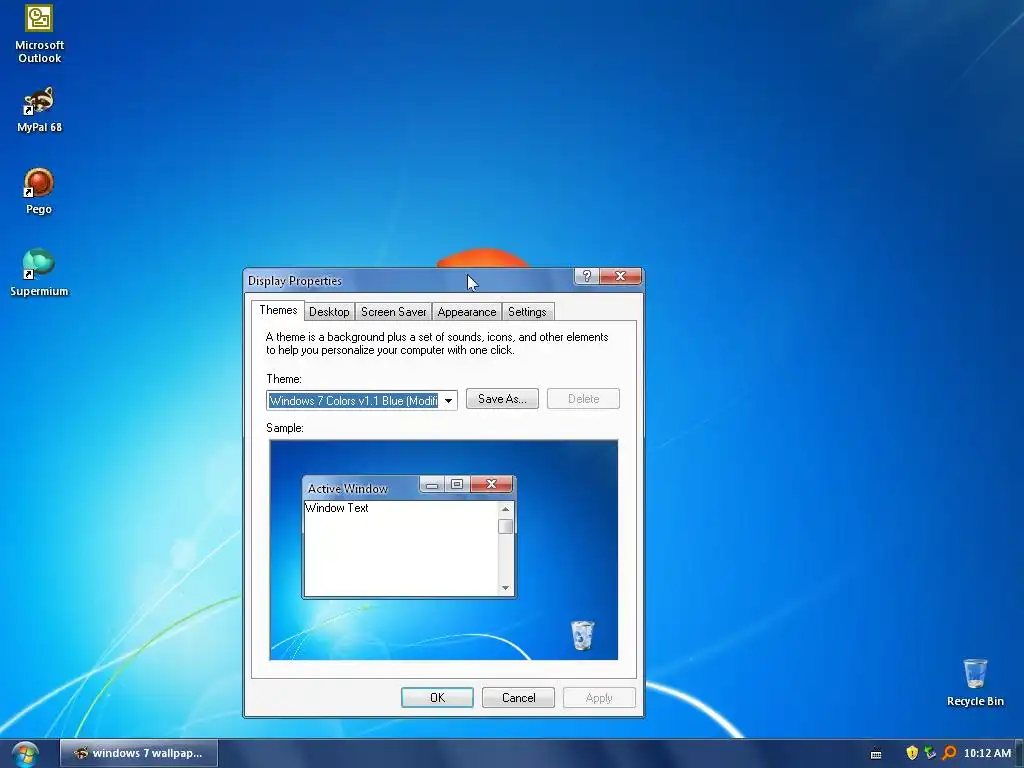Open the Screen Saver tab
Viewport: 1024px width, 768px height.
tap(393, 312)
